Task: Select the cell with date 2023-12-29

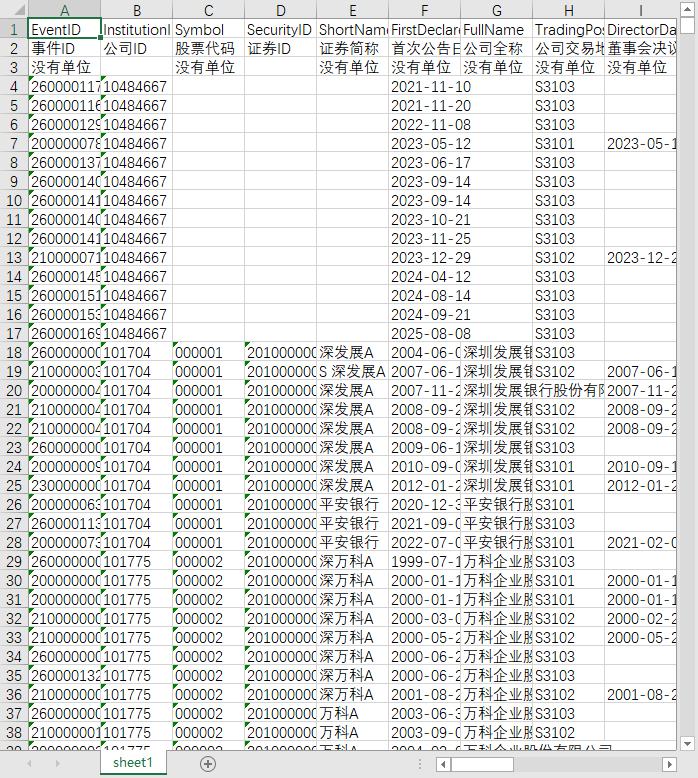Action: coord(424,258)
